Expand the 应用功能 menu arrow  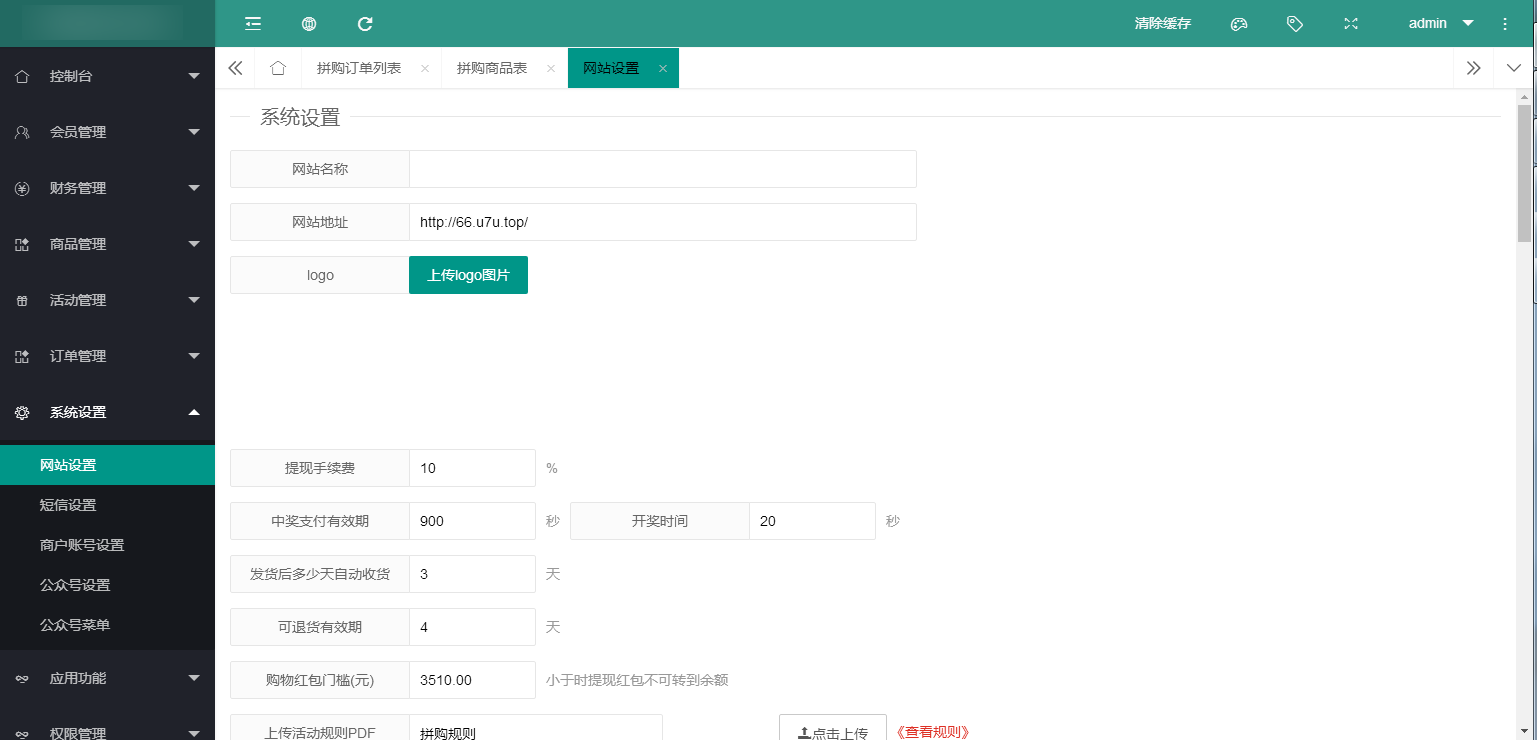pyautogui.click(x=194, y=678)
